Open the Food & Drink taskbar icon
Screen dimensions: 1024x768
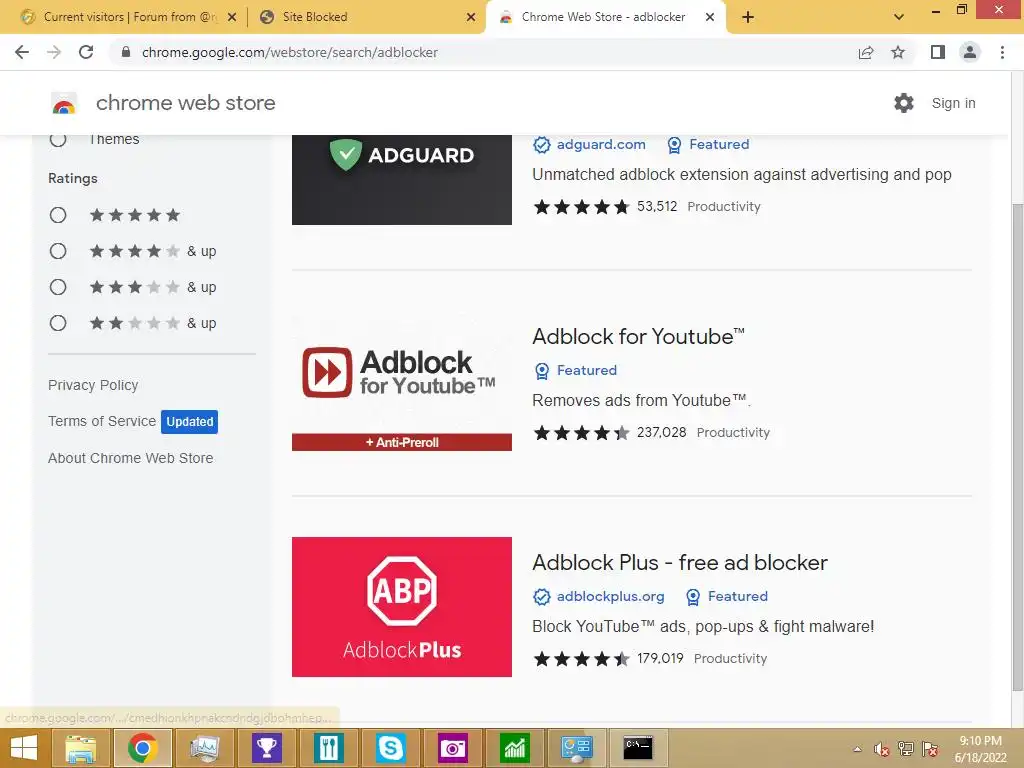tap(328, 748)
